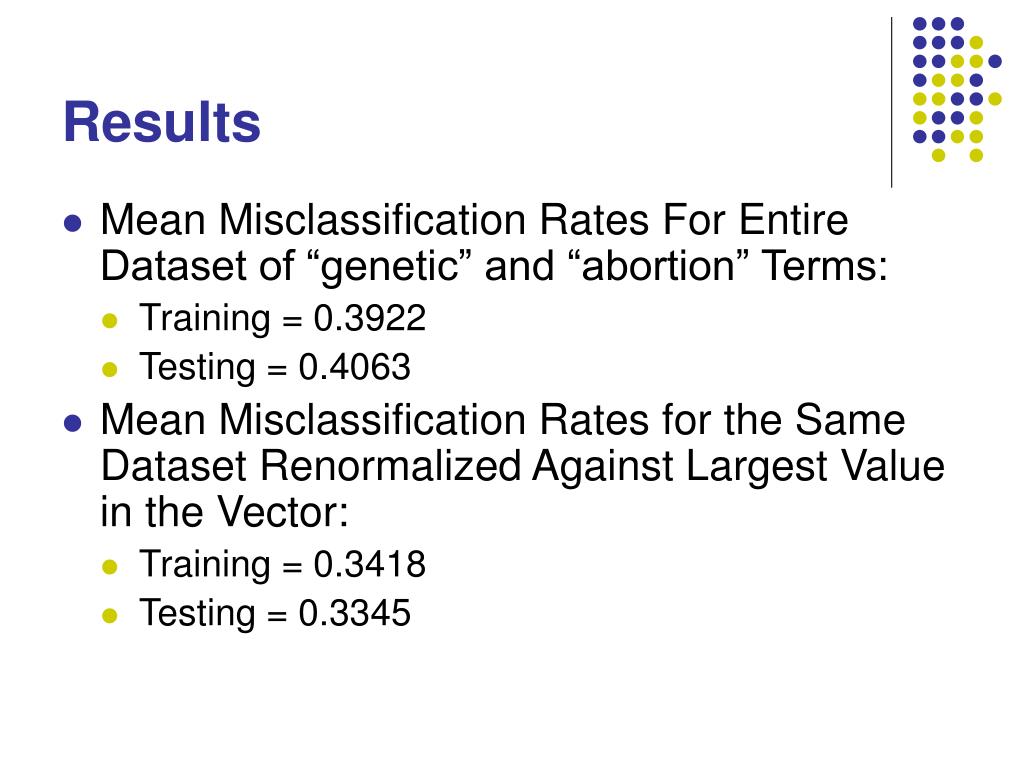
Task: Click the word Terms: in first bullet
Action: pyautogui.click(x=825, y=266)
